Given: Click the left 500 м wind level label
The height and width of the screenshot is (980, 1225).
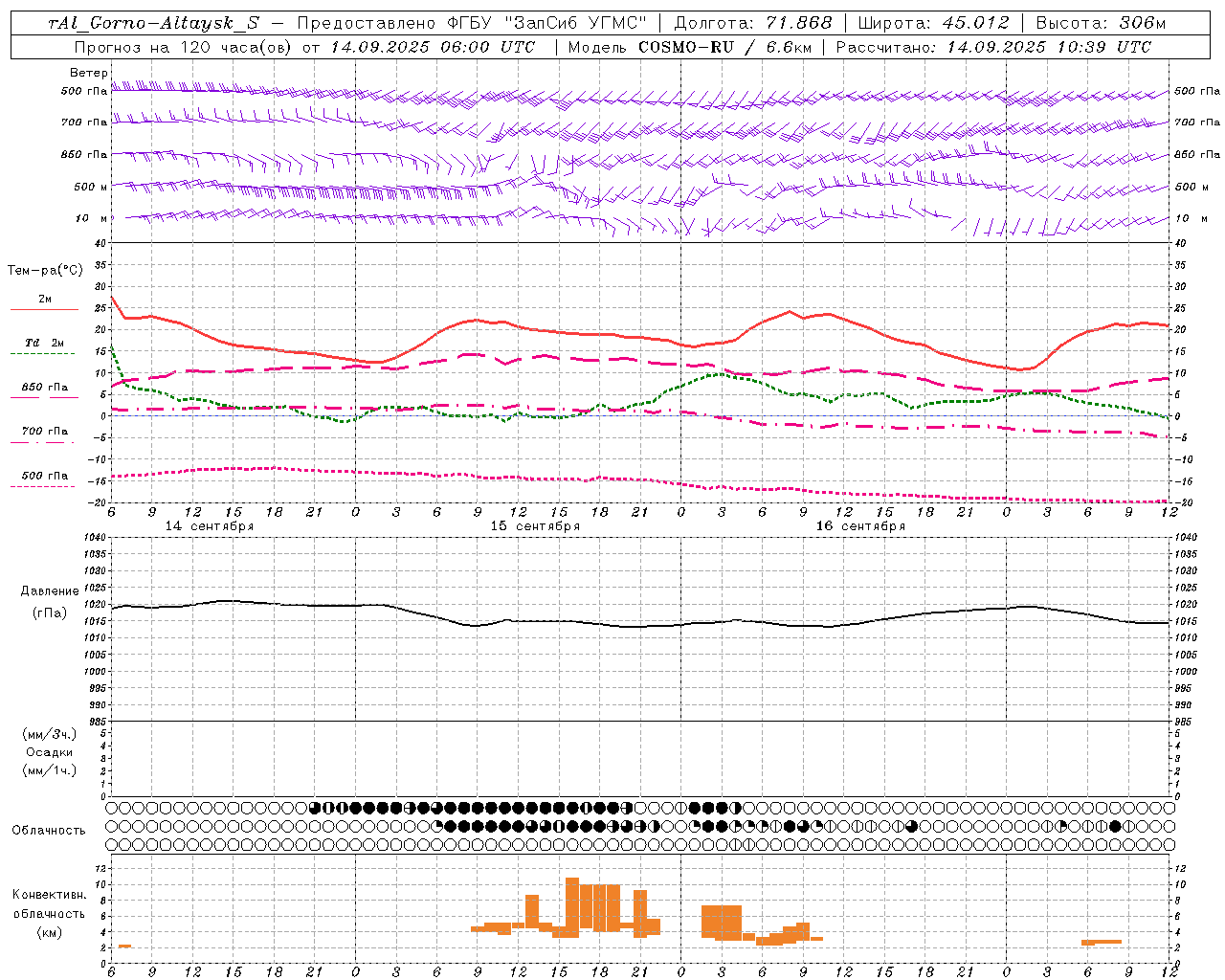Looking at the screenshot, I should [x=91, y=187].
